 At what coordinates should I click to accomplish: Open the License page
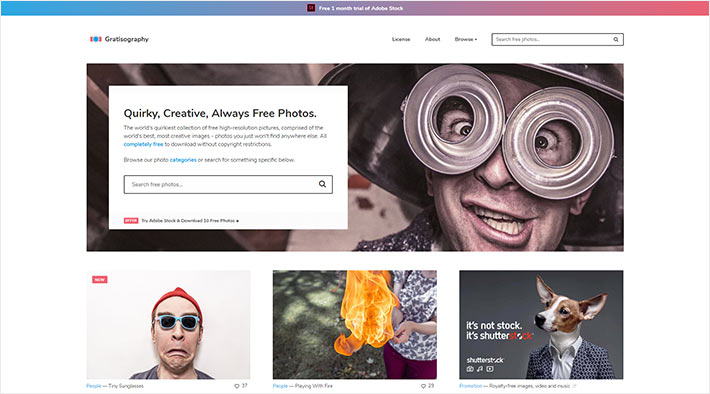401,39
